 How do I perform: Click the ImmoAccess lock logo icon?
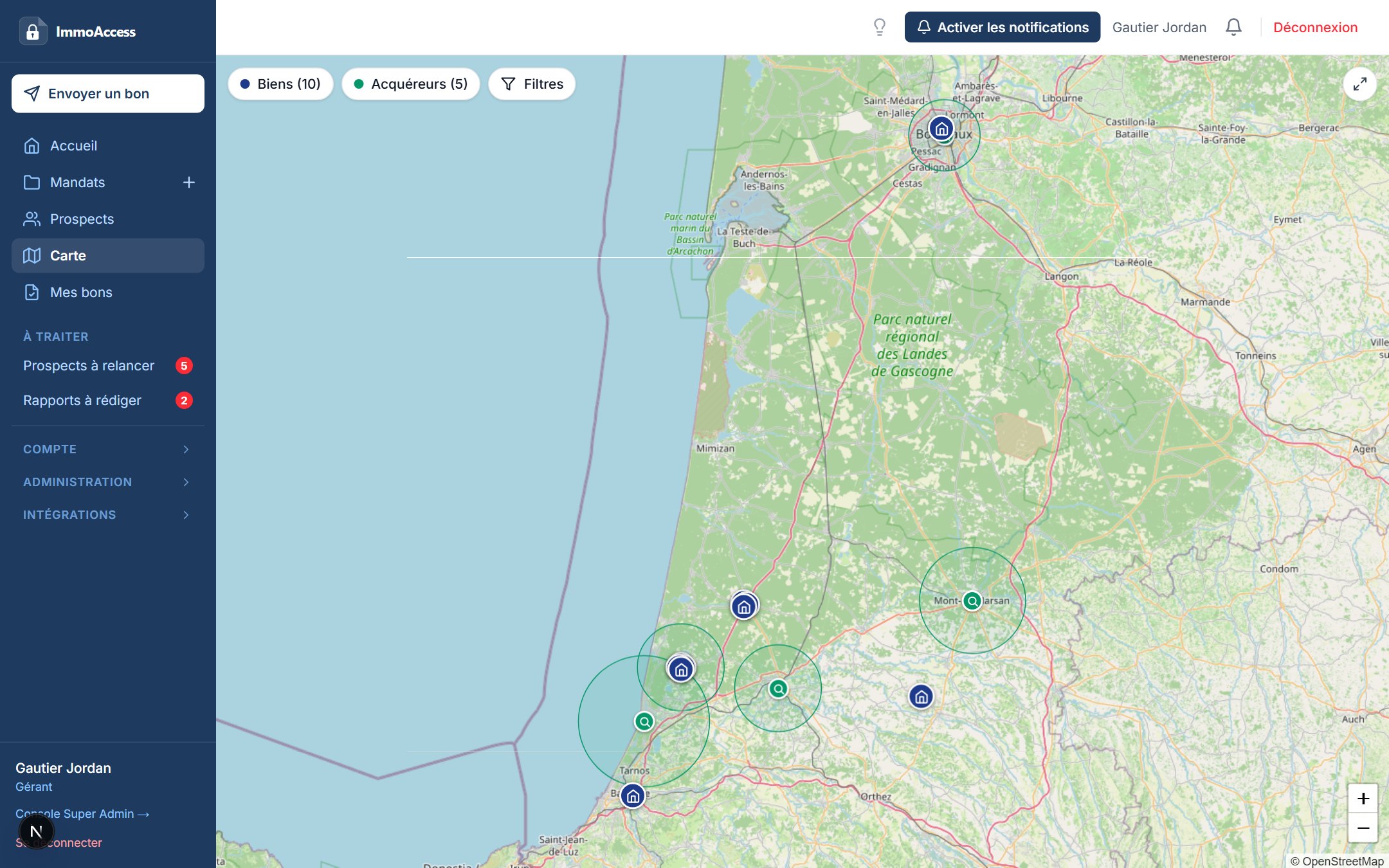pos(33,32)
